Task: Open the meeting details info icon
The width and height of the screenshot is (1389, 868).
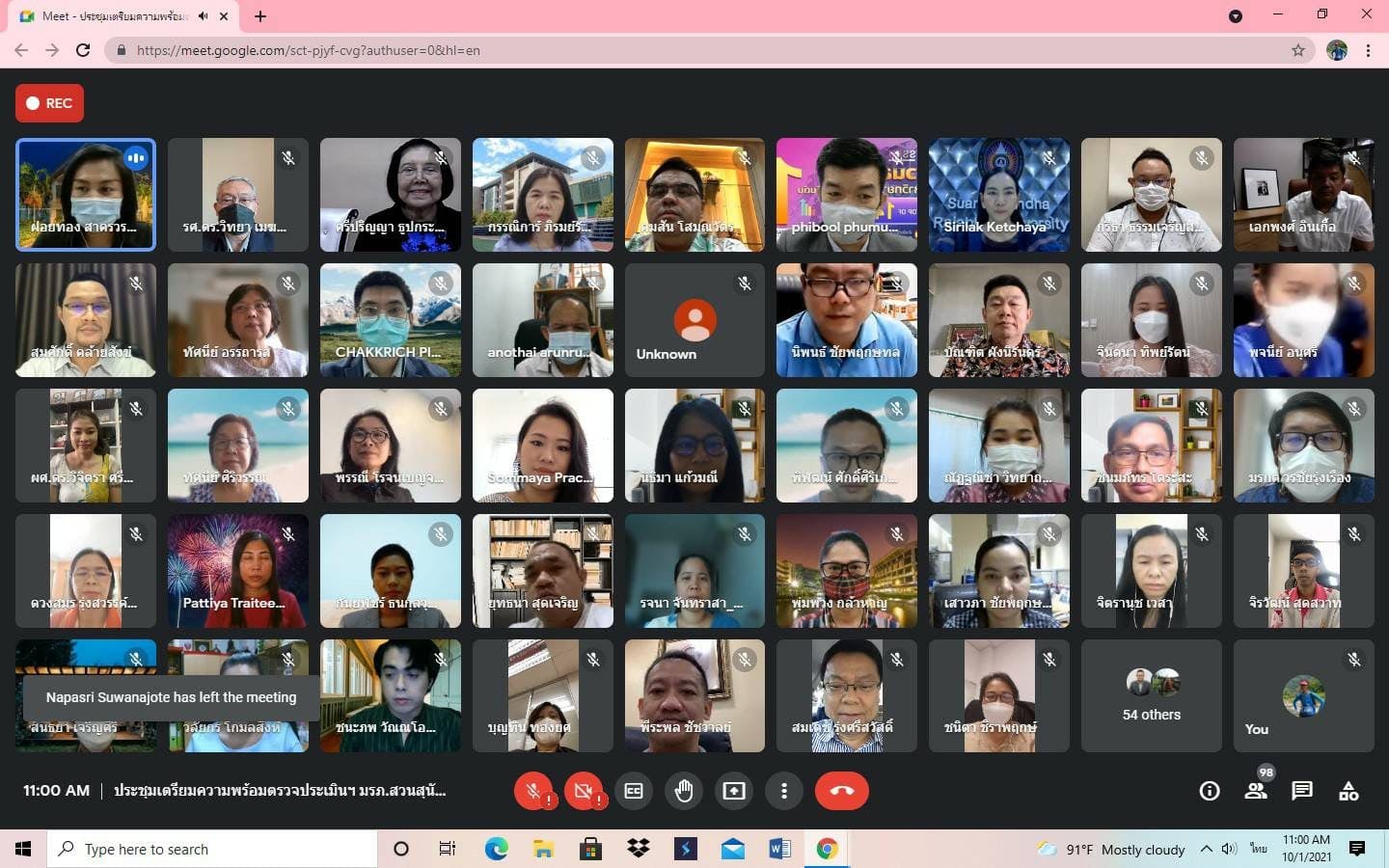Action: [1209, 791]
